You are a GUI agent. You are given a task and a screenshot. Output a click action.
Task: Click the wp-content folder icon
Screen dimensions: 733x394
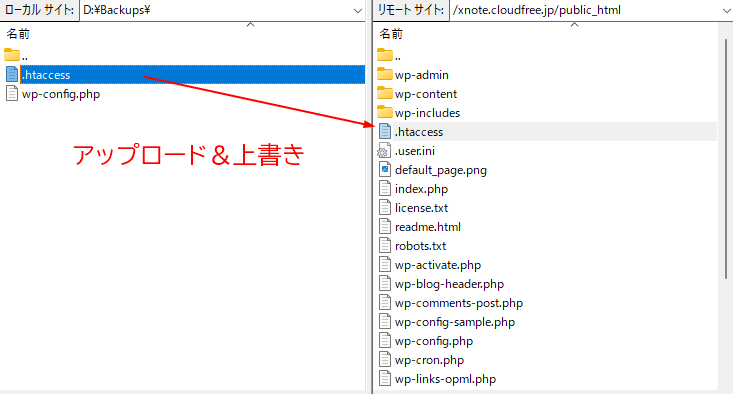click(385, 93)
